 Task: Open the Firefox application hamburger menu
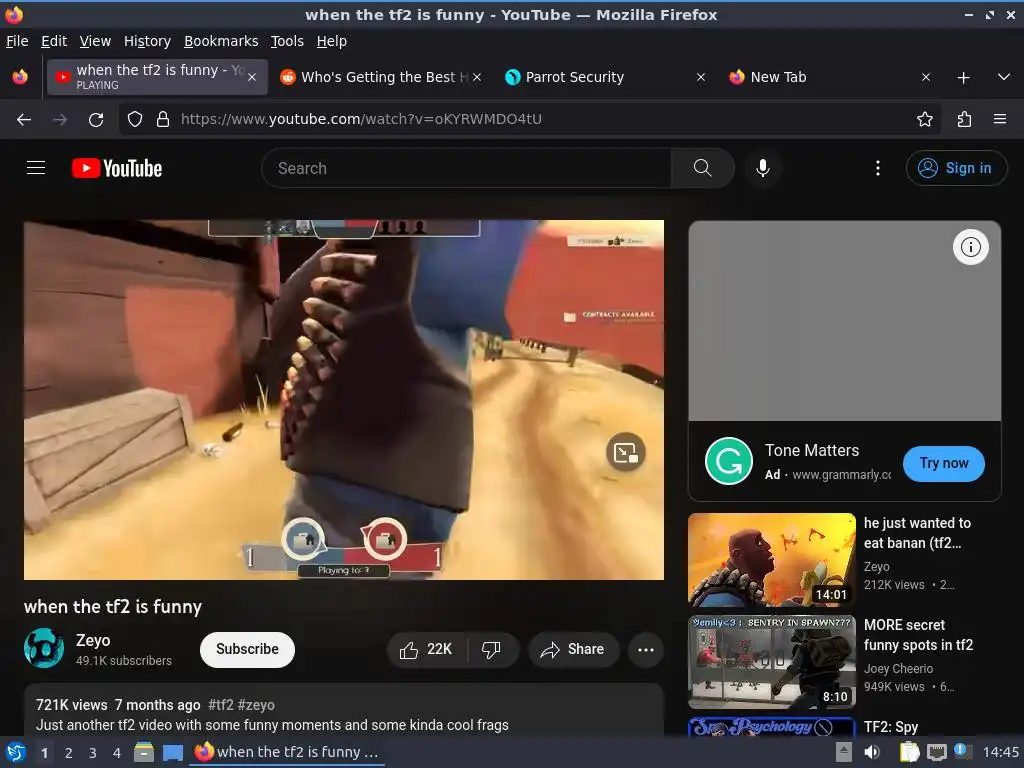999,120
